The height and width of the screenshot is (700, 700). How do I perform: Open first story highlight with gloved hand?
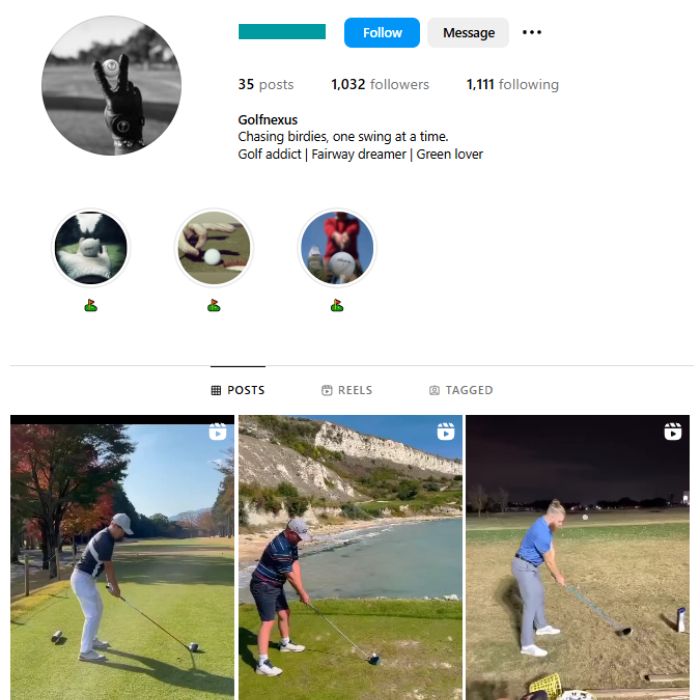click(91, 248)
